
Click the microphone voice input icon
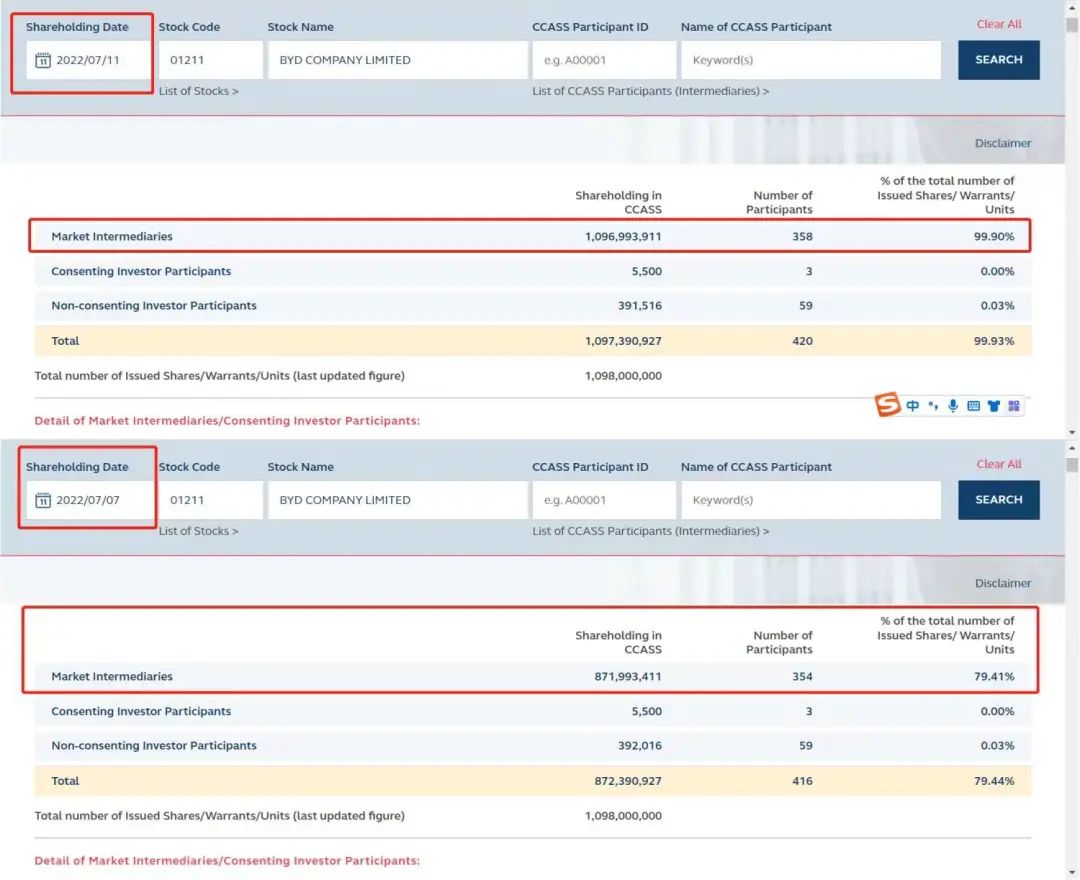953,406
